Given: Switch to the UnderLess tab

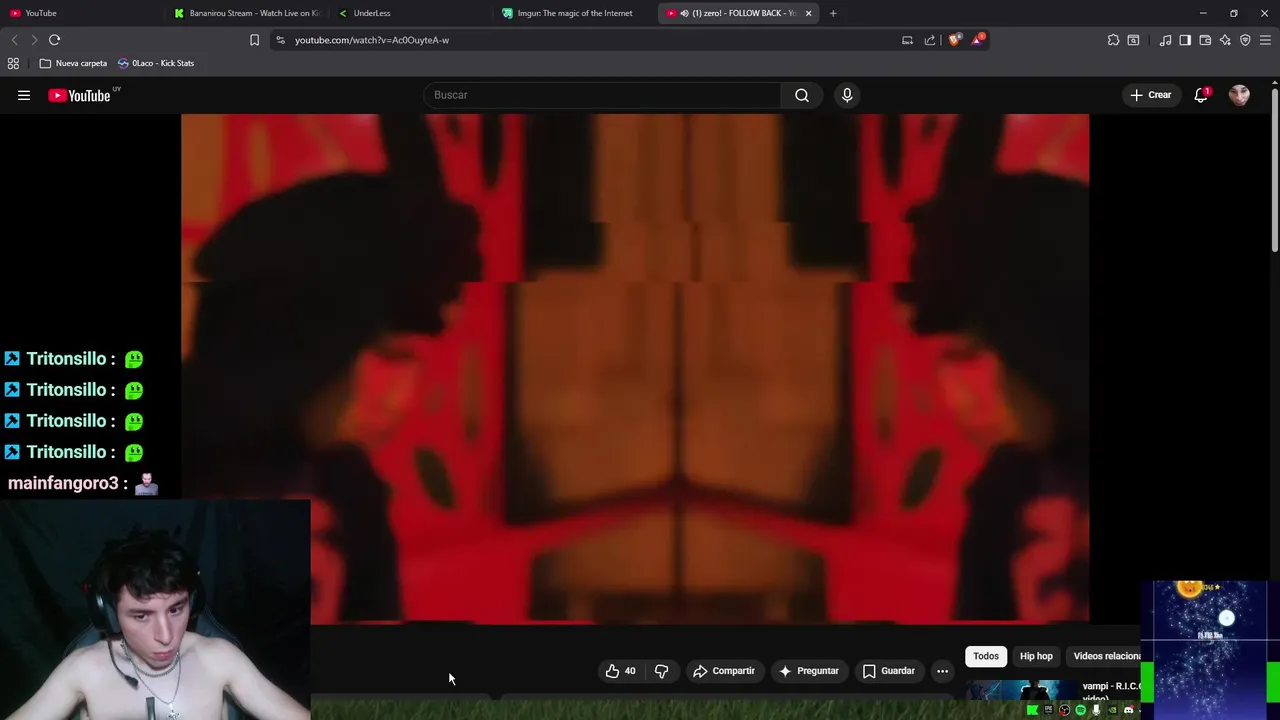Looking at the screenshot, I should 410,13.
